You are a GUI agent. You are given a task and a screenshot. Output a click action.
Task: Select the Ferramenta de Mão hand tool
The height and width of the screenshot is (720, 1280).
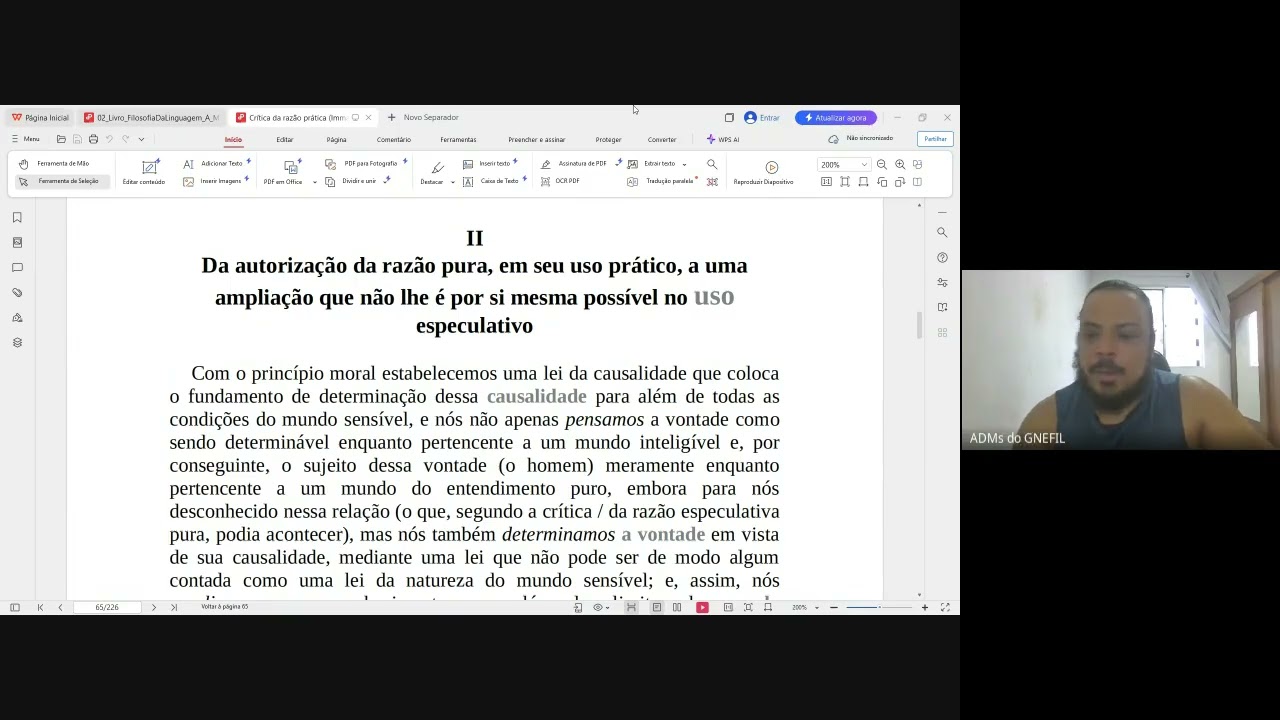point(55,163)
